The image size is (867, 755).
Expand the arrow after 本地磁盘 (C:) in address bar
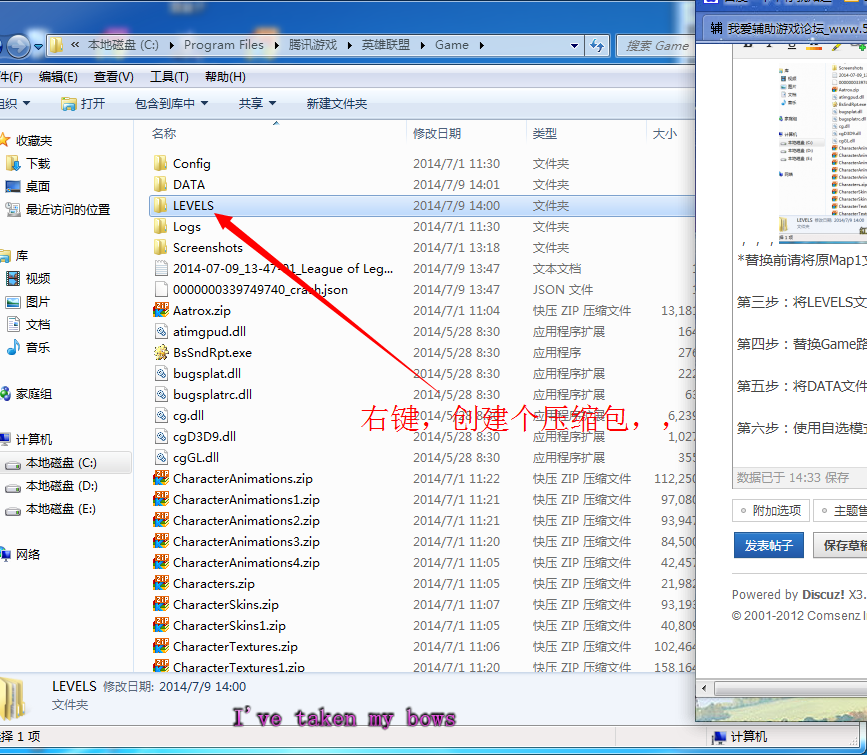171,45
